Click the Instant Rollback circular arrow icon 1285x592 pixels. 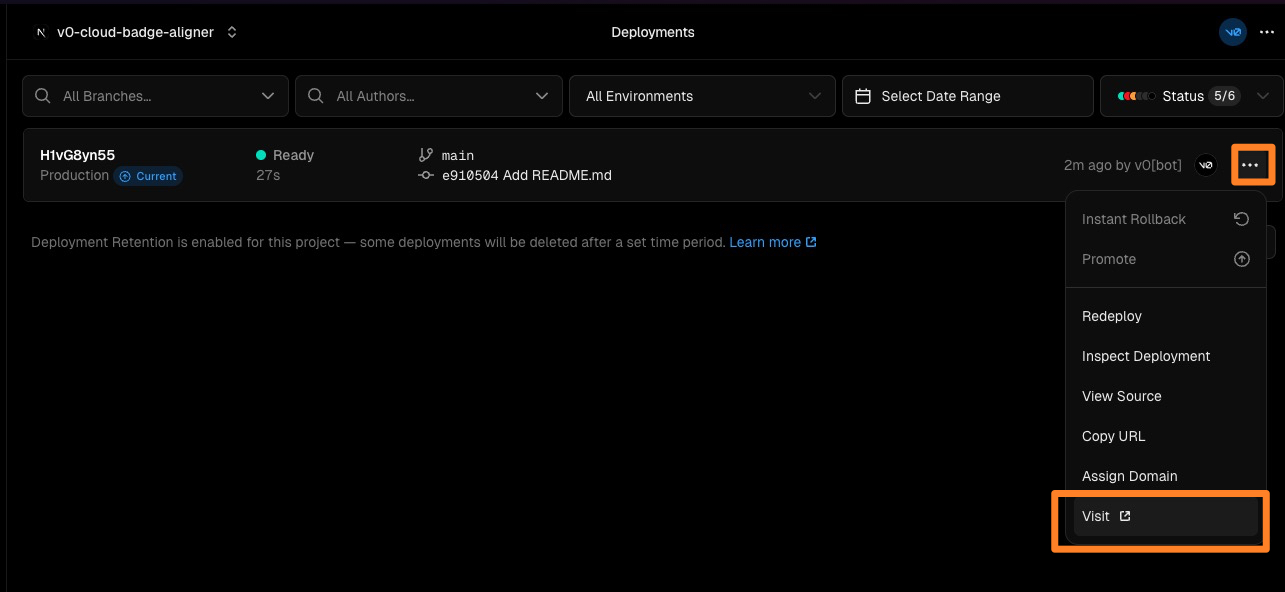[1241, 219]
